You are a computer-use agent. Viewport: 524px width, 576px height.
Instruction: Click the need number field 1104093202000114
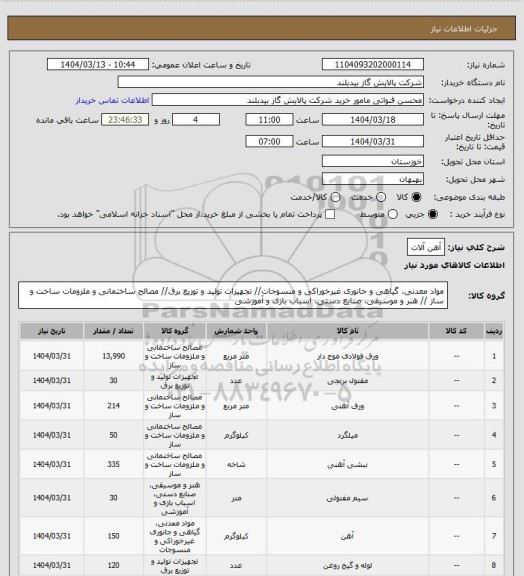coord(373,65)
